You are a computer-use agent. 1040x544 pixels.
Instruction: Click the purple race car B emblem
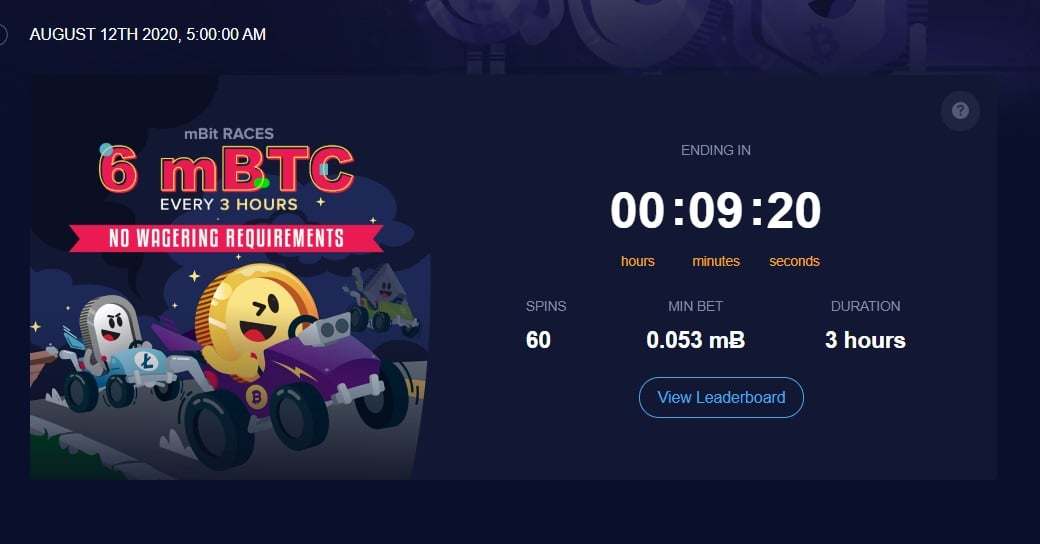[255, 397]
